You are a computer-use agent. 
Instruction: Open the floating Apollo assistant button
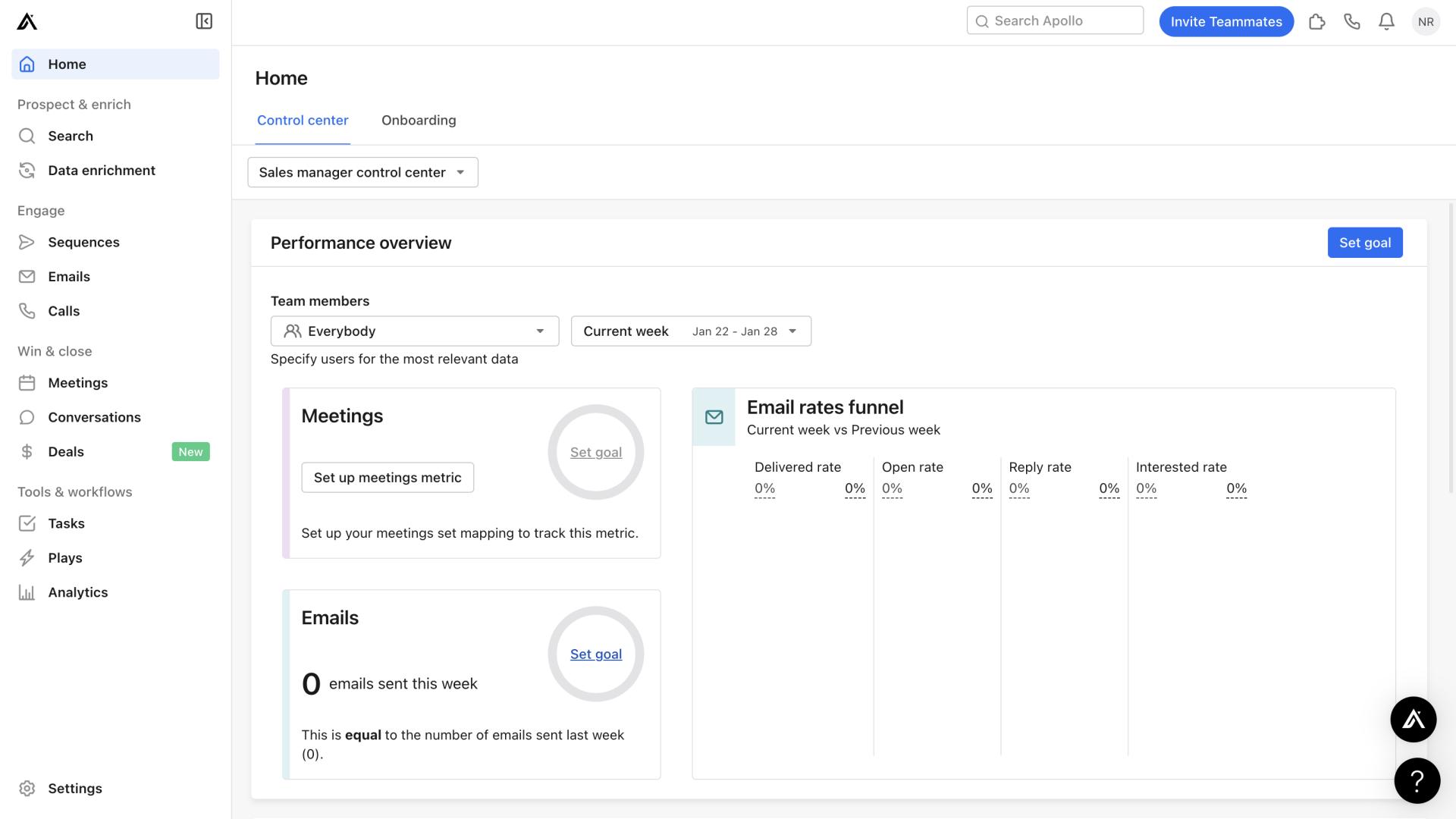tap(1414, 720)
